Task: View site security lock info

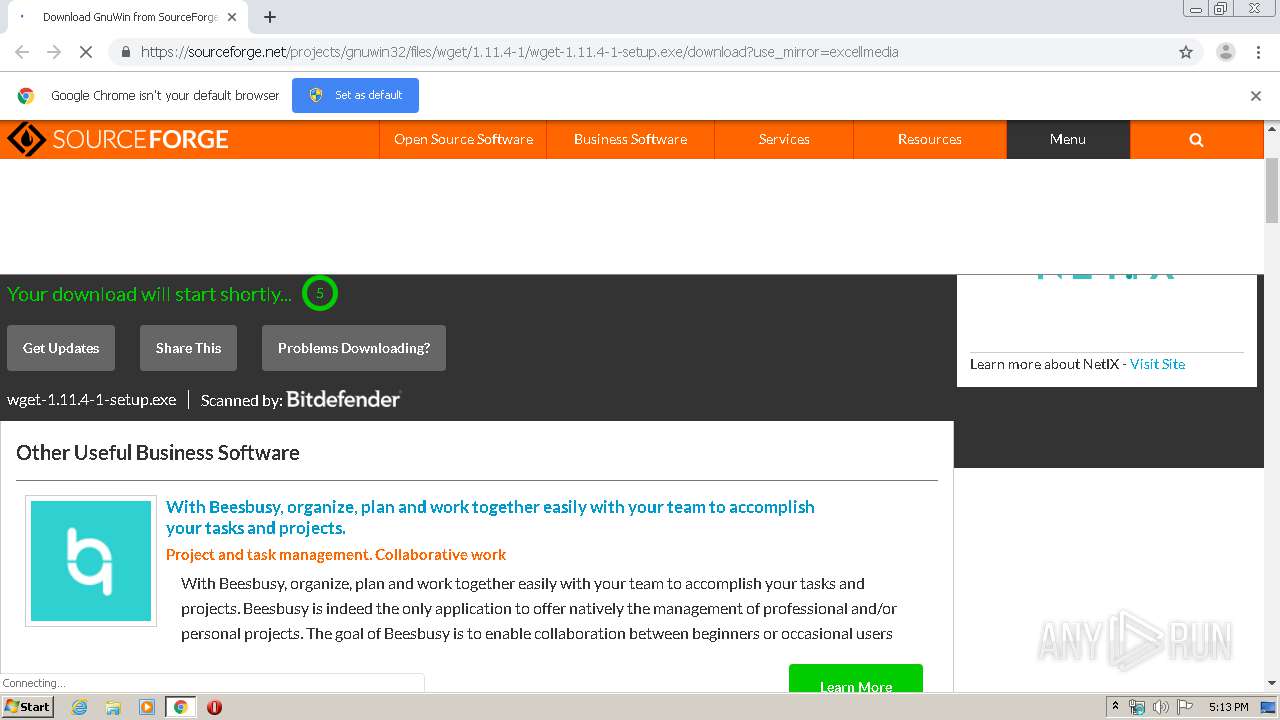Action: point(124,52)
